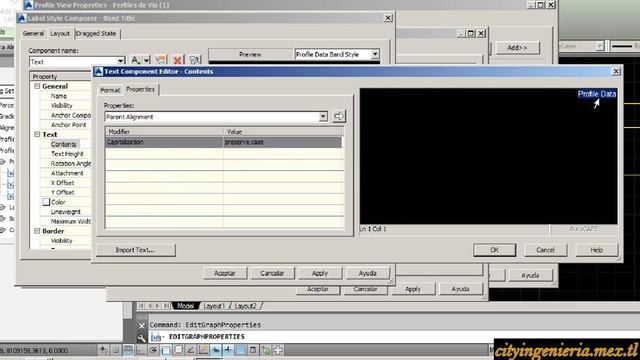This screenshot has width=640, height=360.
Task: Toggle Snap Mode in status bar
Action: pos(116,350)
